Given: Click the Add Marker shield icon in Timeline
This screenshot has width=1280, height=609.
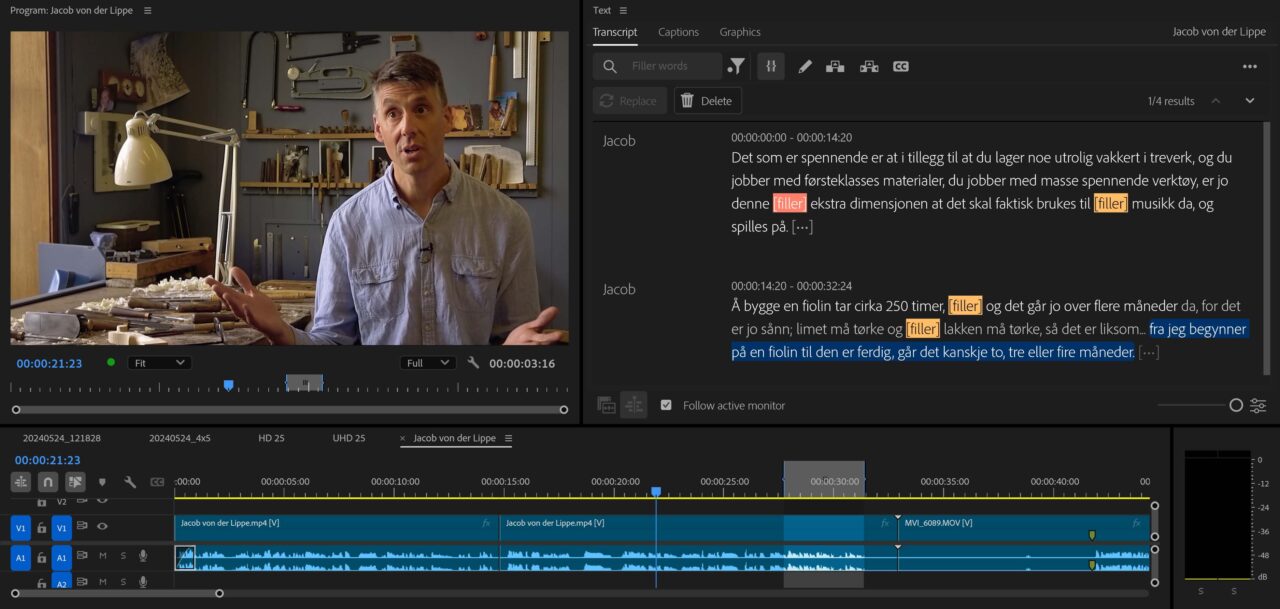Looking at the screenshot, I should 102,482.
